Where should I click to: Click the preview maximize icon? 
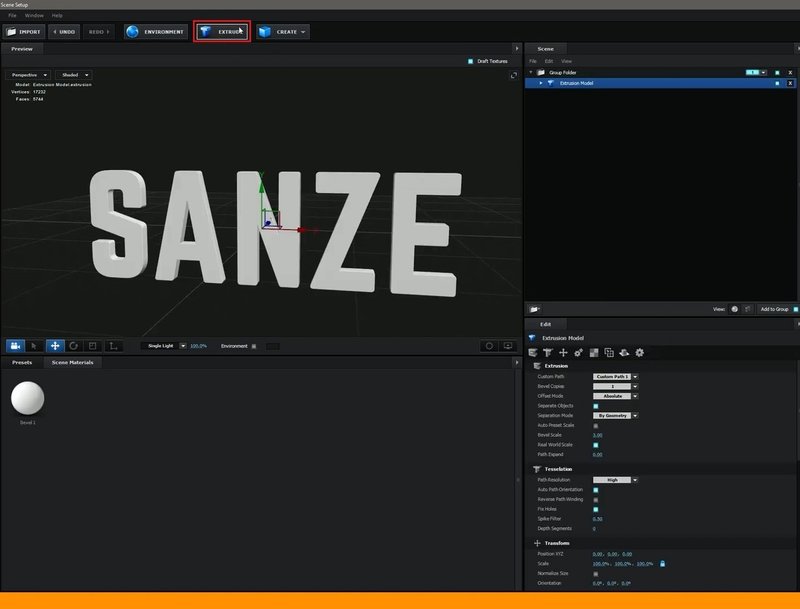[514, 75]
